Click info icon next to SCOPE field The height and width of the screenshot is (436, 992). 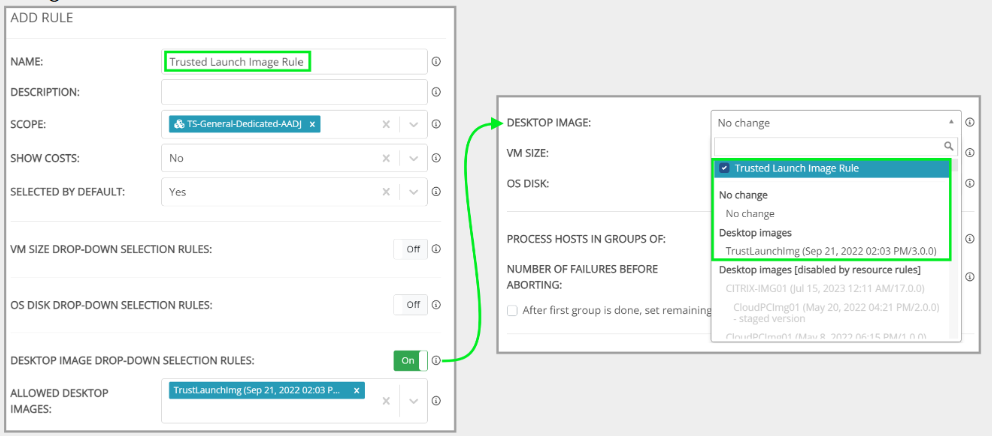[x=436, y=125]
